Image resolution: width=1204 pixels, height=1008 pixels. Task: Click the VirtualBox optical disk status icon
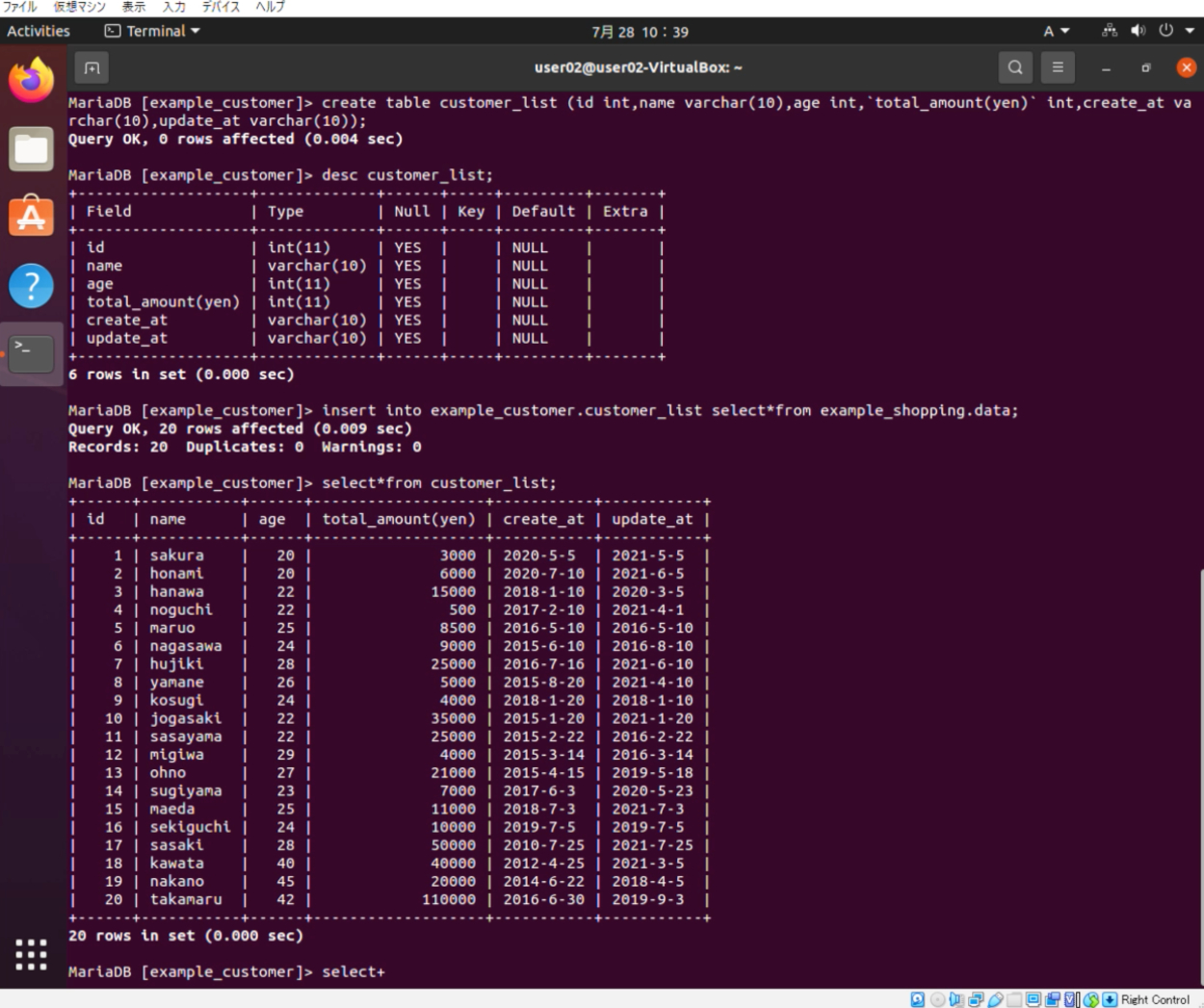937,999
